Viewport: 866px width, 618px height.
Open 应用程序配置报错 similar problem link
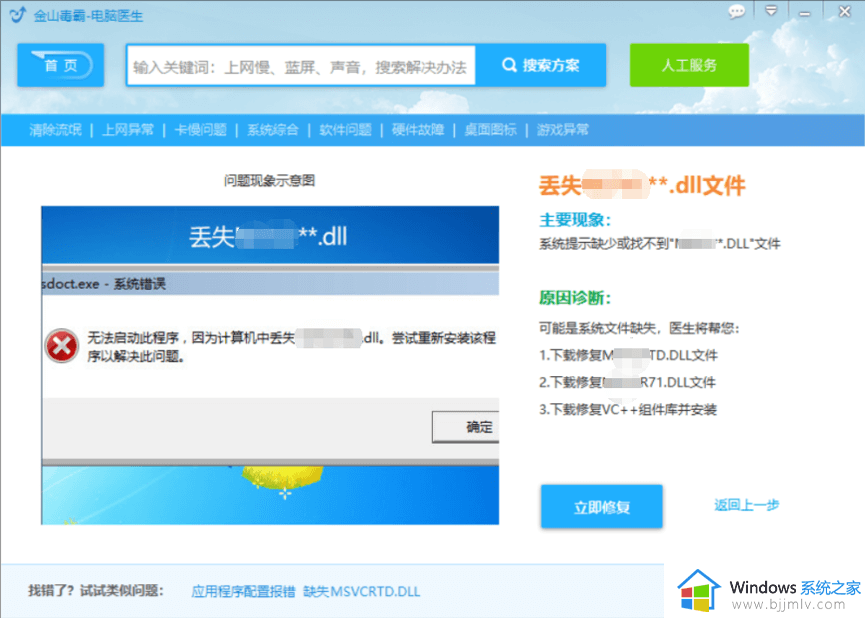243,591
